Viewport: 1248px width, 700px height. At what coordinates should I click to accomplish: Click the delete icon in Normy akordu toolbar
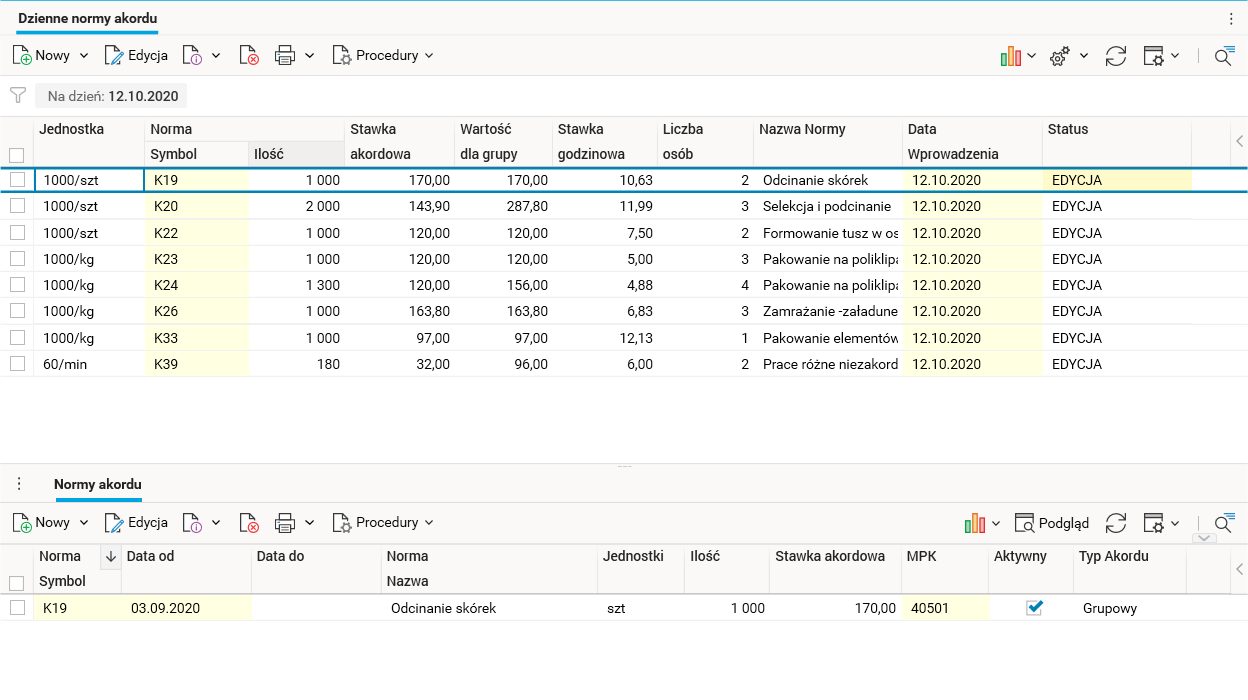click(249, 523)
